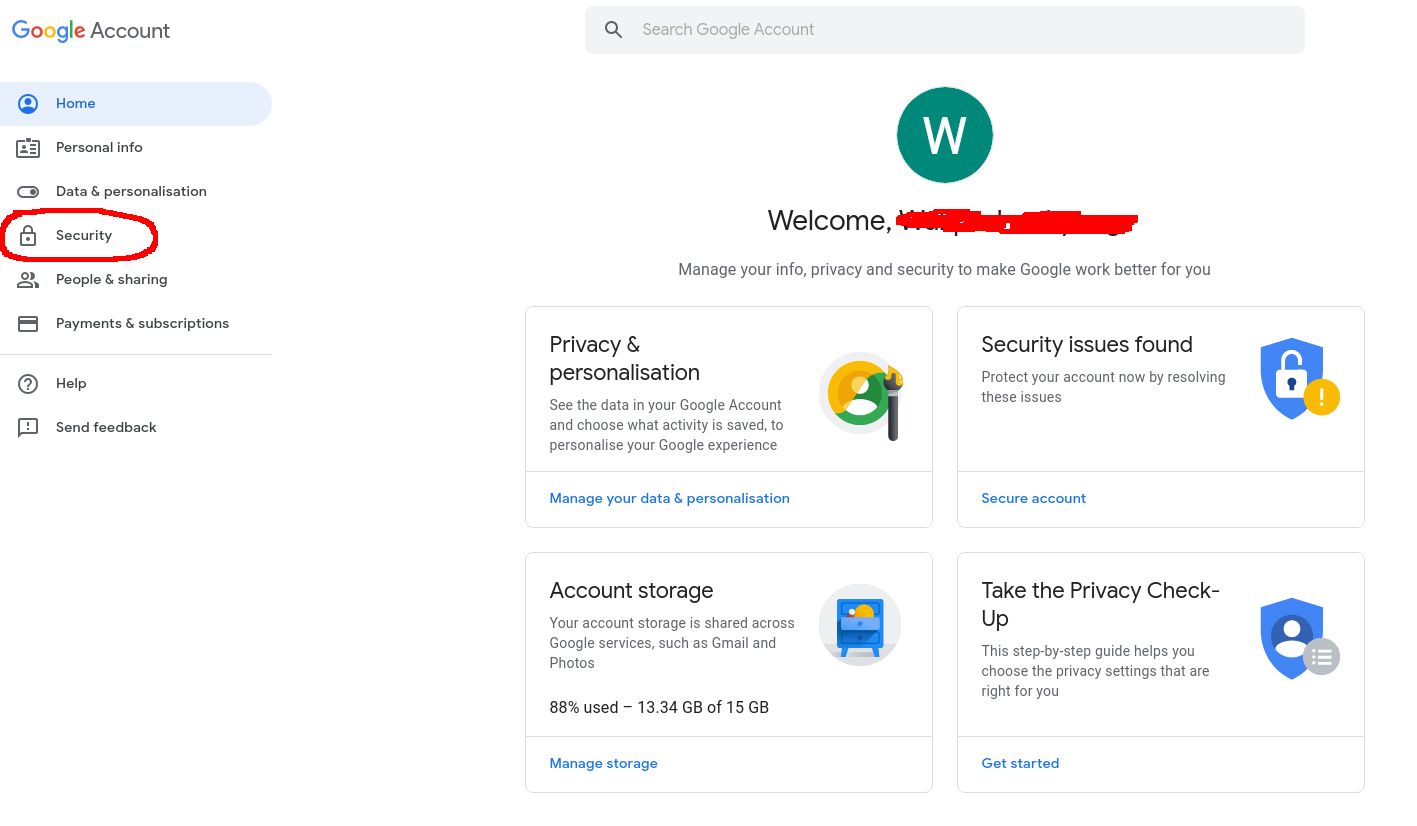
Task: Start the Privacy Check-Up via Get started
Action: 1020,763
